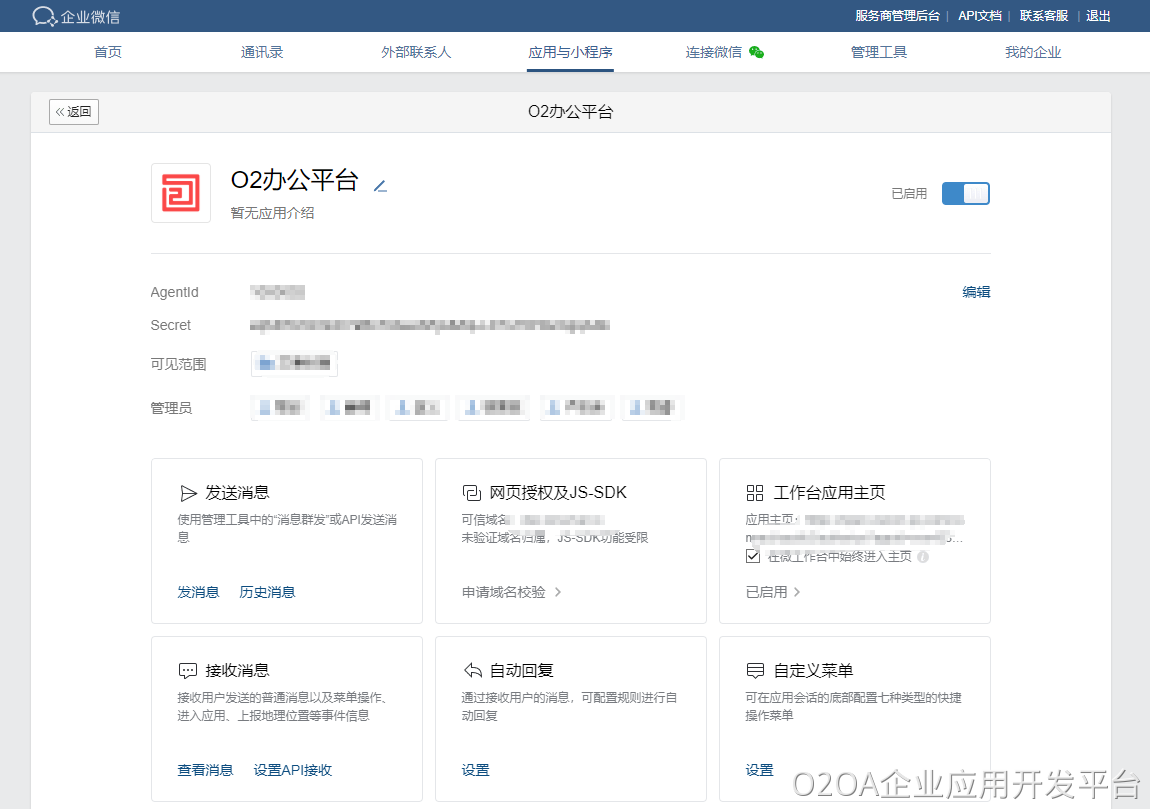
Task: Click the O2 office platform red logo
Action: pyautogui.click(x=181, y=193)
